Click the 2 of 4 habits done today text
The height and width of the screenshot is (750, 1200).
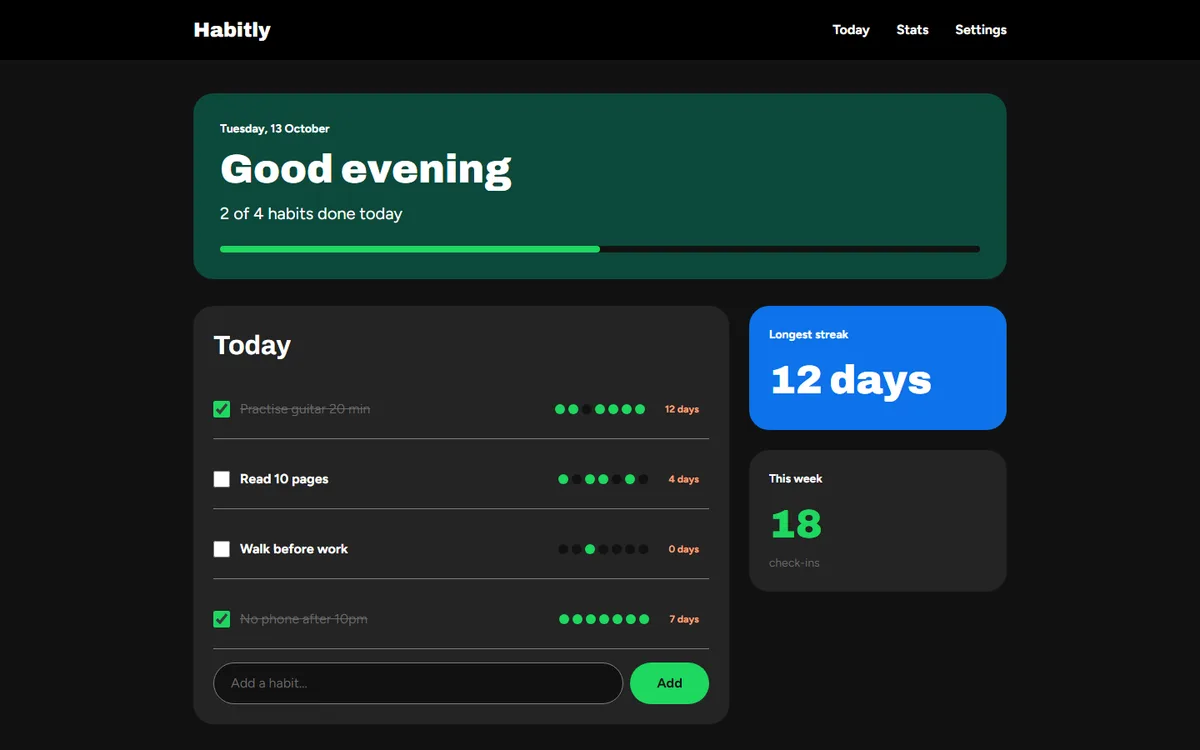(x=311, y=213)
